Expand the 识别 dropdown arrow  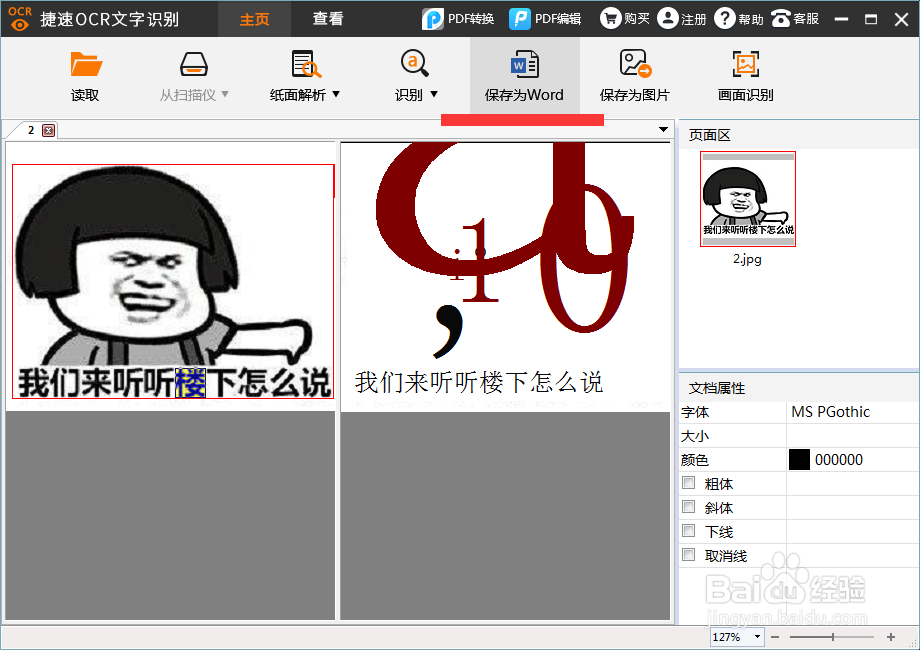point(434,94)
